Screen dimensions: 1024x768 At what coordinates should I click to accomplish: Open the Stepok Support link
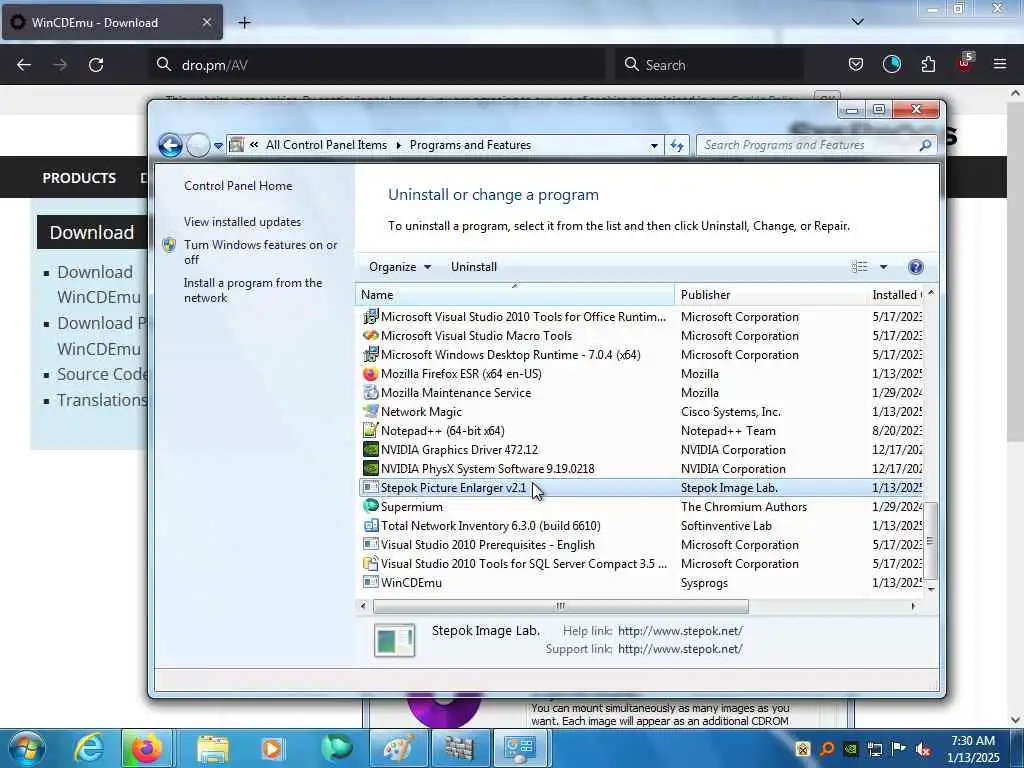[680, 649]
